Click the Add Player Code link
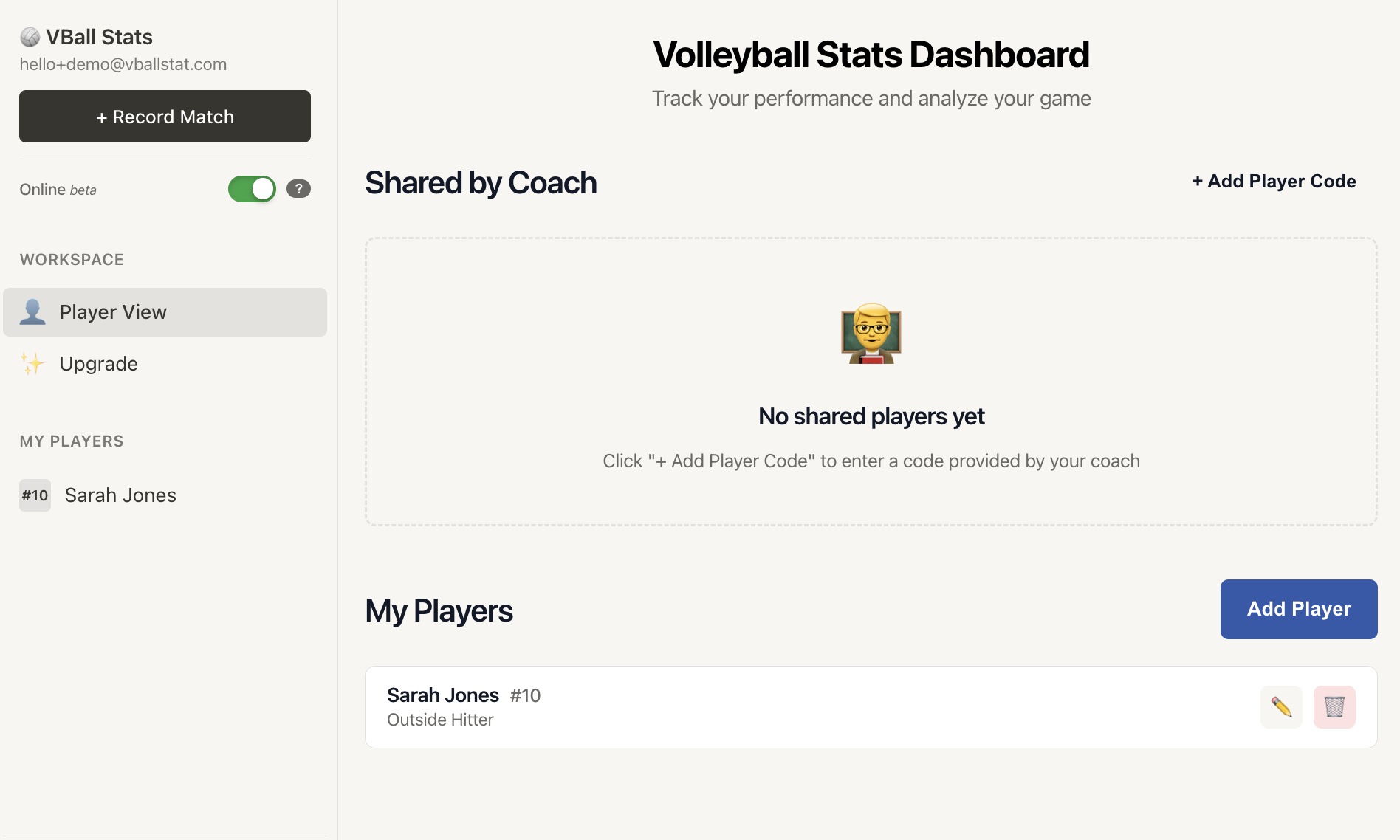 tap(1274, 182)
